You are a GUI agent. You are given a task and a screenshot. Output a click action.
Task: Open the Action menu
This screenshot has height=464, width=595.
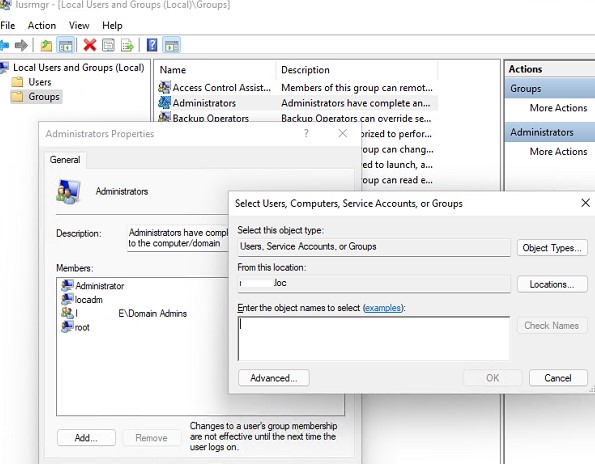coord(42,25)
